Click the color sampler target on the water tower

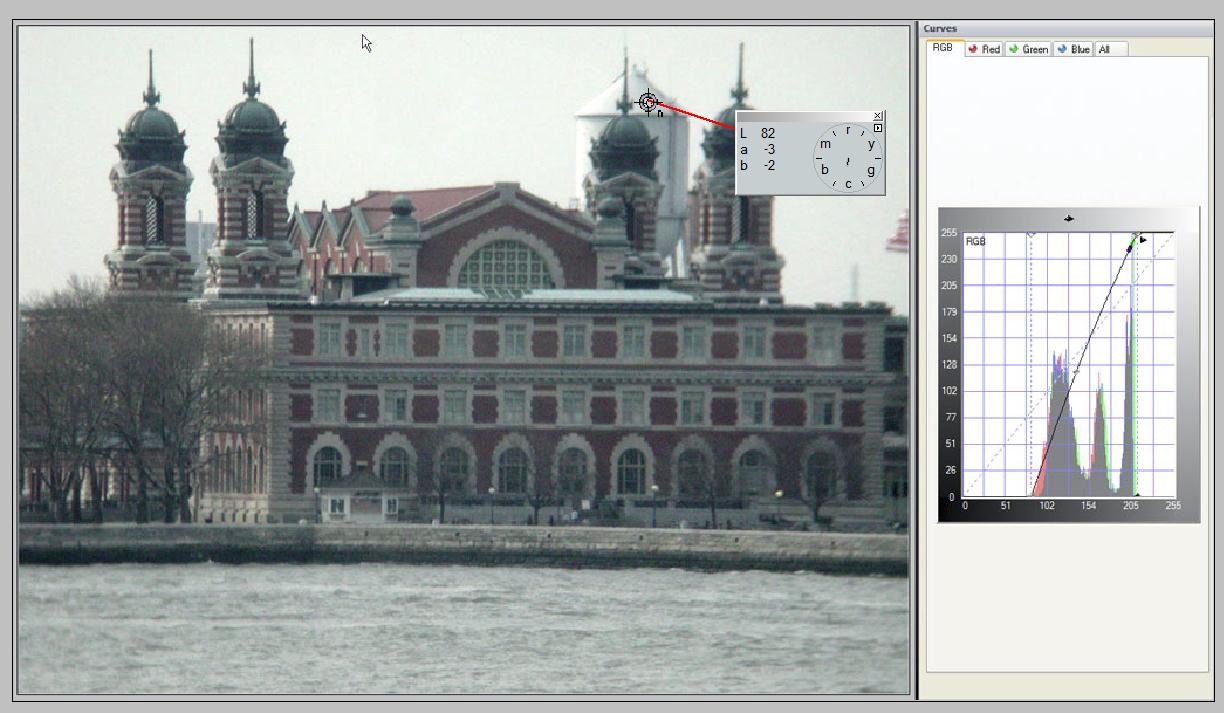pyautogui.click(x=648, y=102)
